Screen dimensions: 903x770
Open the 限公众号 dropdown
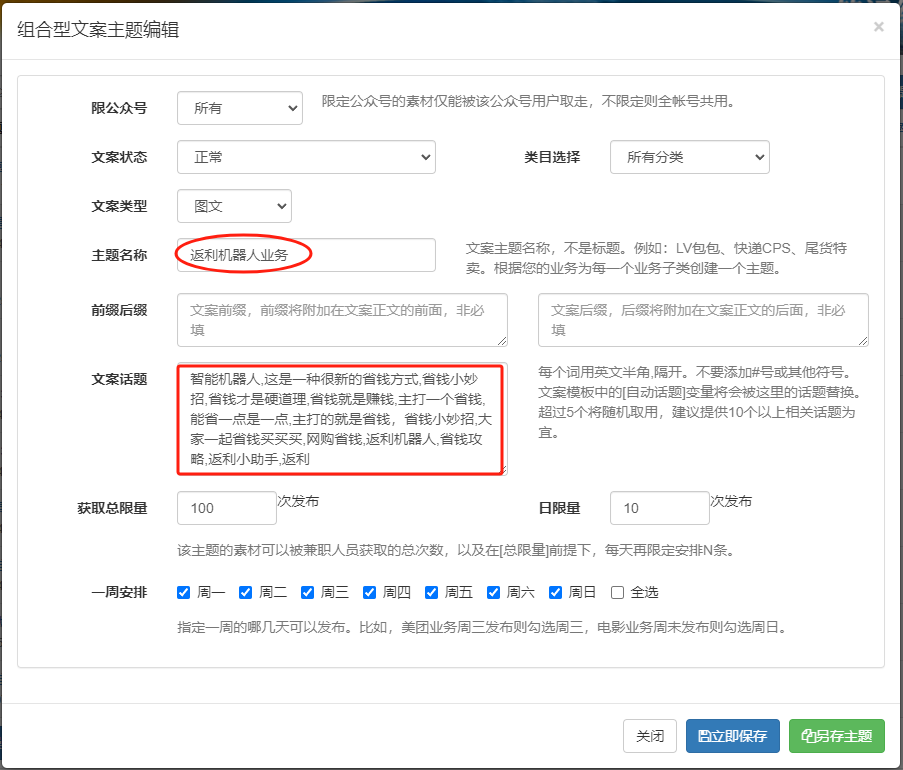[240, 108]
